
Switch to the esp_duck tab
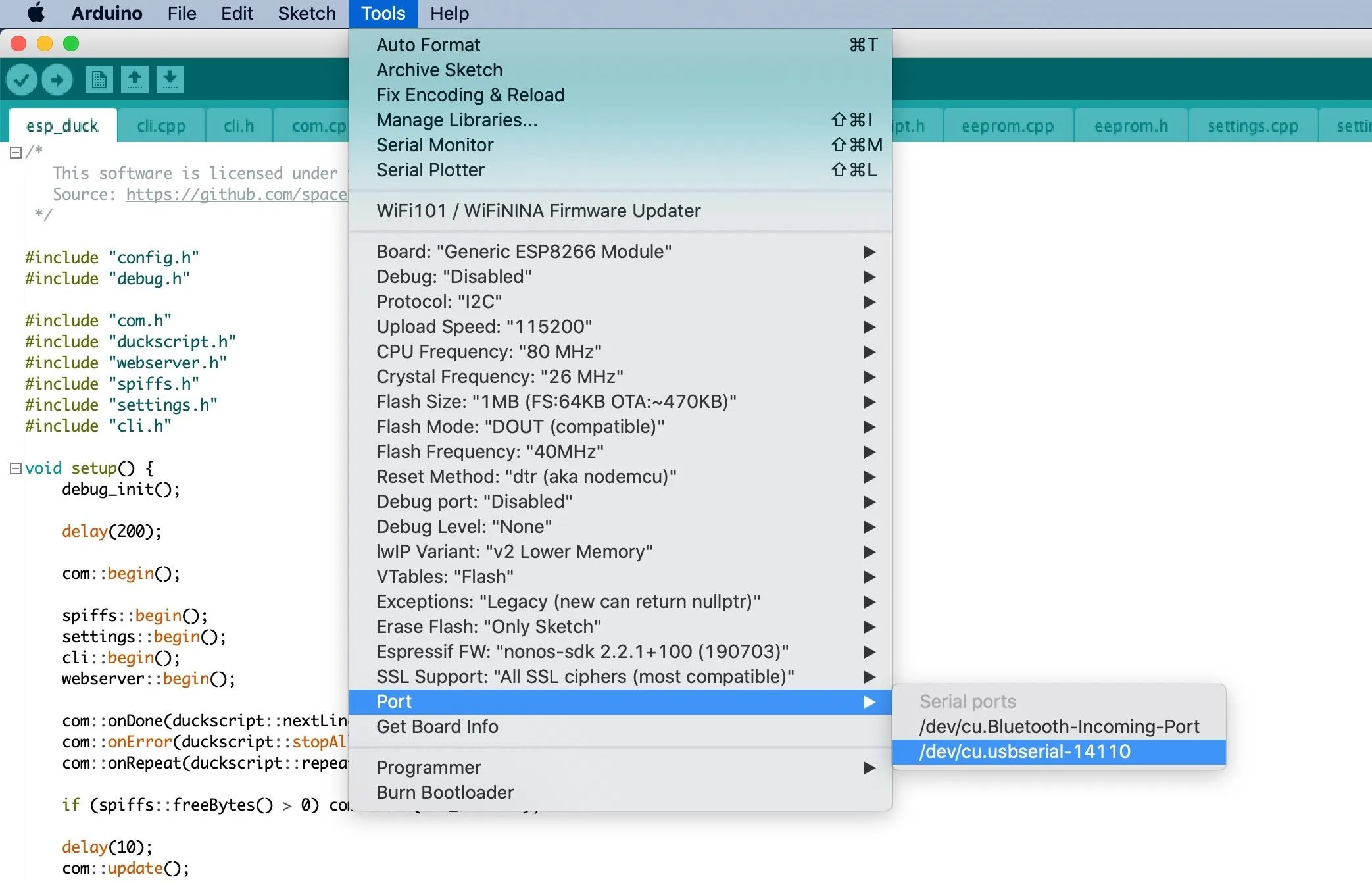[x=62, y=126]
